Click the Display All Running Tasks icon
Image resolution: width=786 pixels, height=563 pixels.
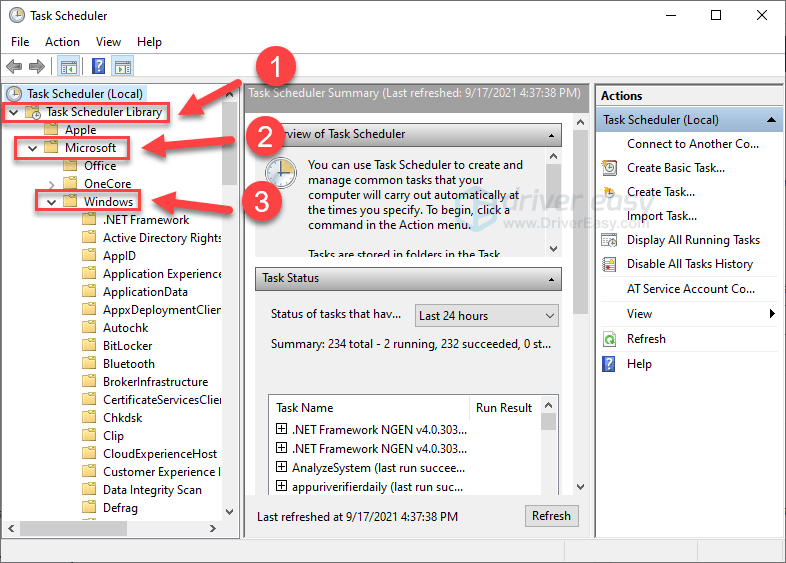609,240
